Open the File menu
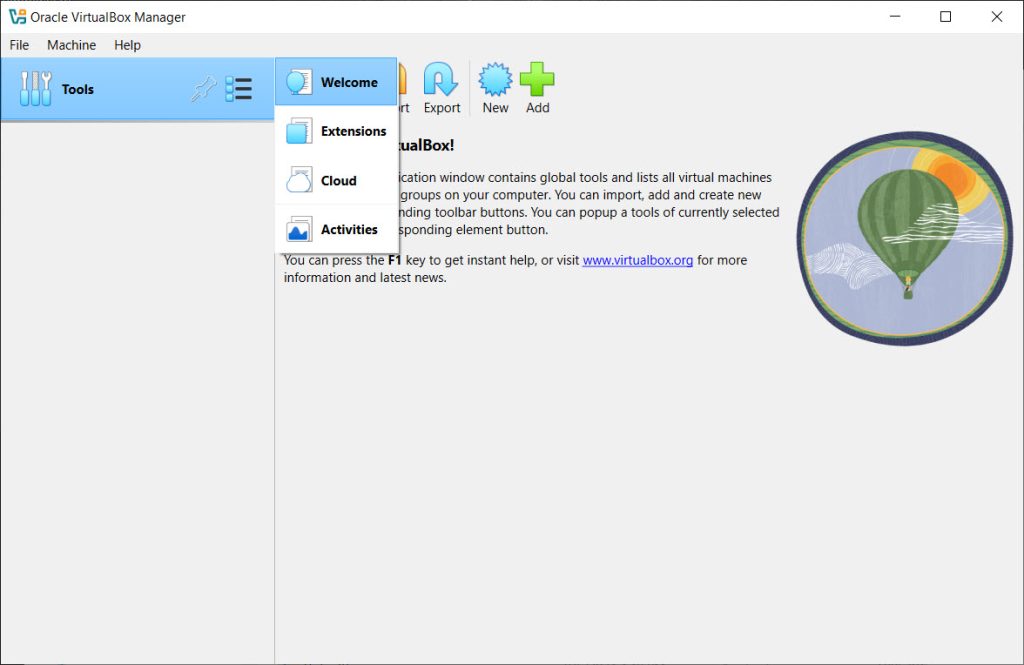The height and width of the screenshot is (665, 1024). [x=19, y=45]
